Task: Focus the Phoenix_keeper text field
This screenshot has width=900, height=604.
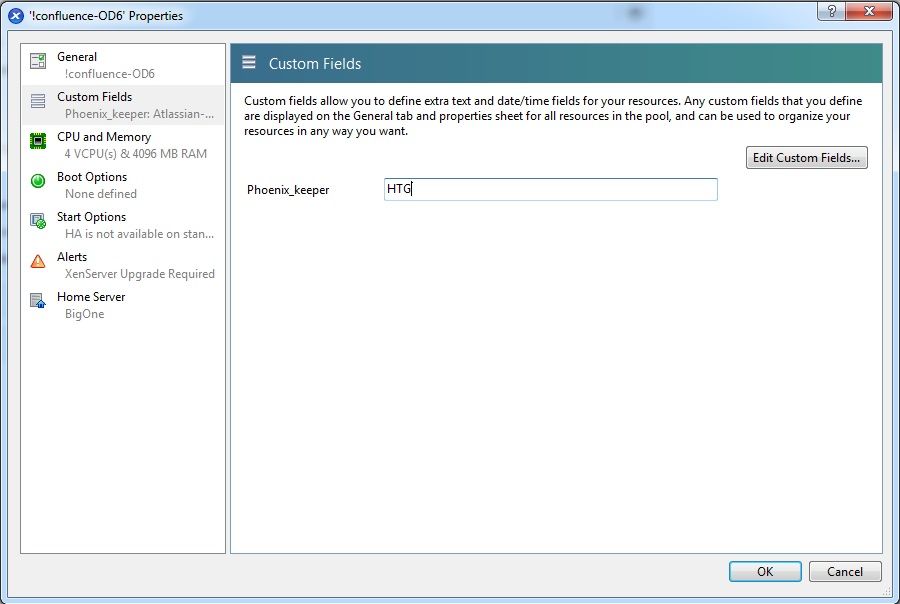Action: 550,189
